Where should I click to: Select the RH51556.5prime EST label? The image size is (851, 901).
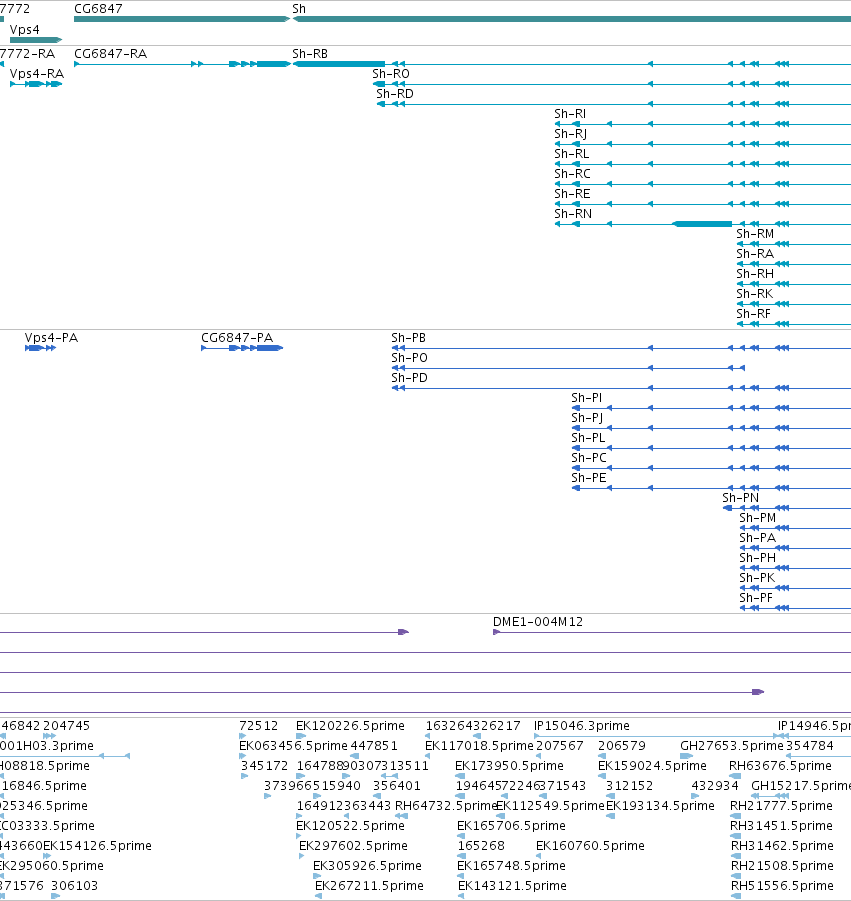(x=782, y=885)
